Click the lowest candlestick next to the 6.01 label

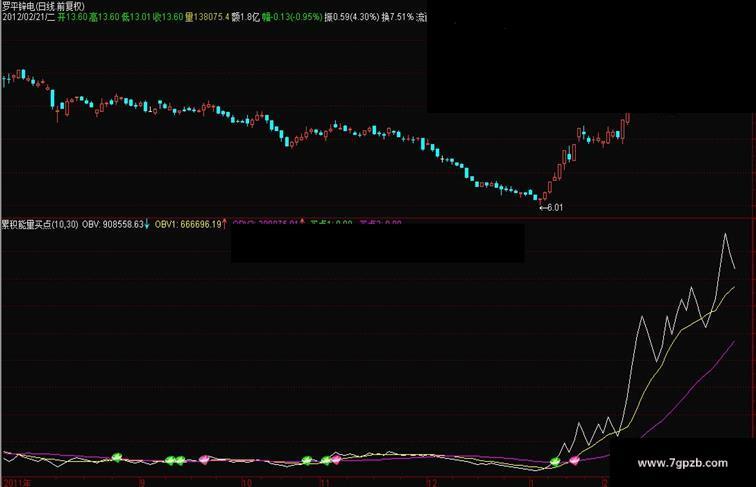point(540,202)
